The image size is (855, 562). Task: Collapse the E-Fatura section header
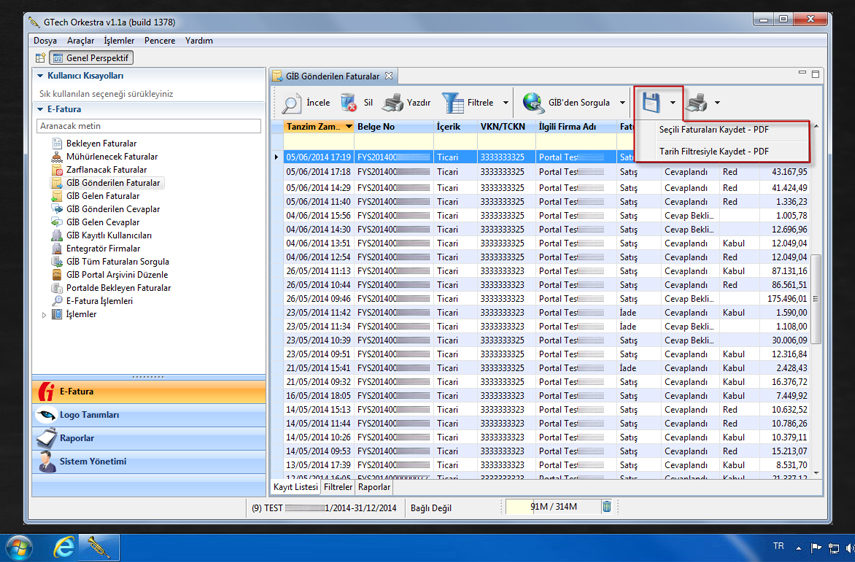[x=40, y=109]
